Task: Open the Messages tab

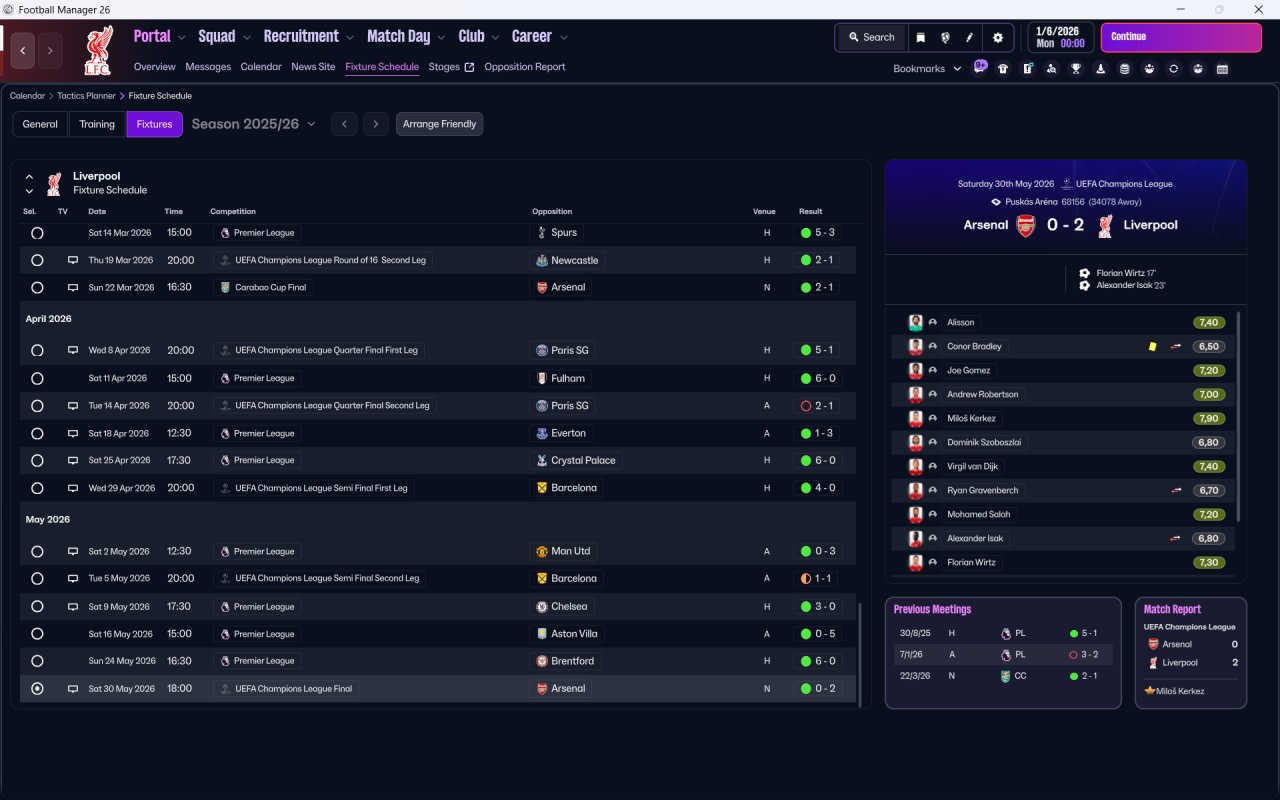Action: pyautogui.click(x=208, y=67)
